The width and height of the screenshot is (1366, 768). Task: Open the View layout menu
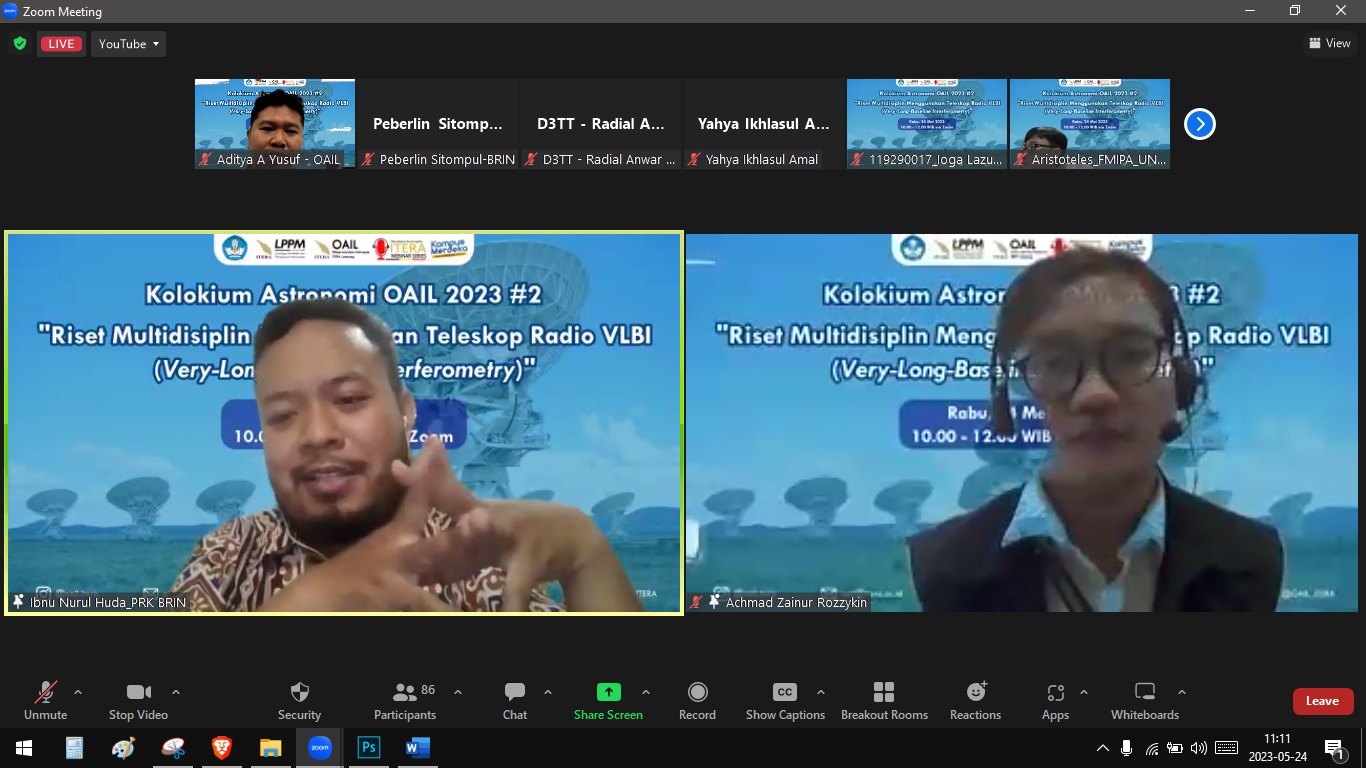1330,43
